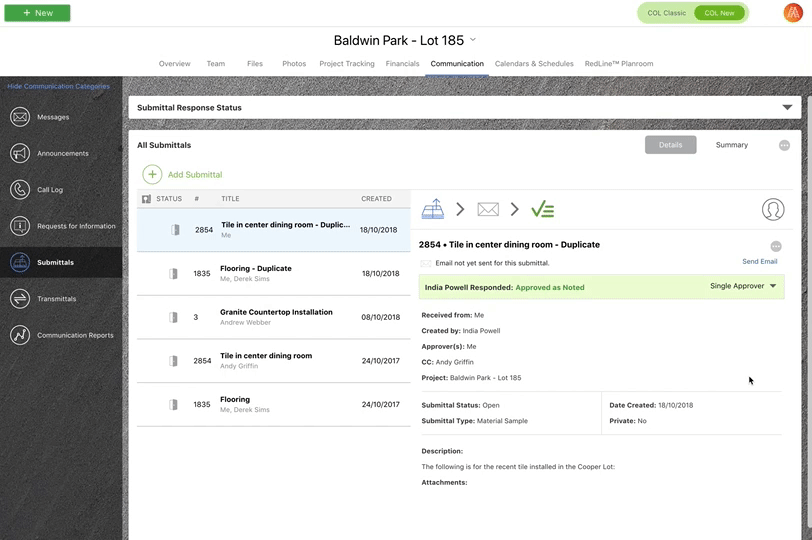The image size is (812, 540).
Task: Open the user avatar in top right
Action: coord(793,13)
